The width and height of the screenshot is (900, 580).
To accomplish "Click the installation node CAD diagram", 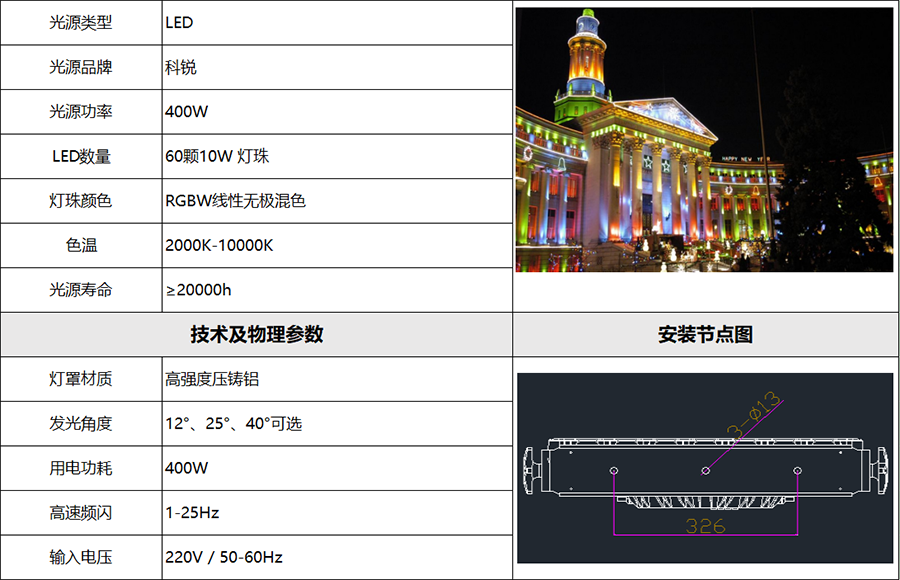I will [x=704, y=469].
